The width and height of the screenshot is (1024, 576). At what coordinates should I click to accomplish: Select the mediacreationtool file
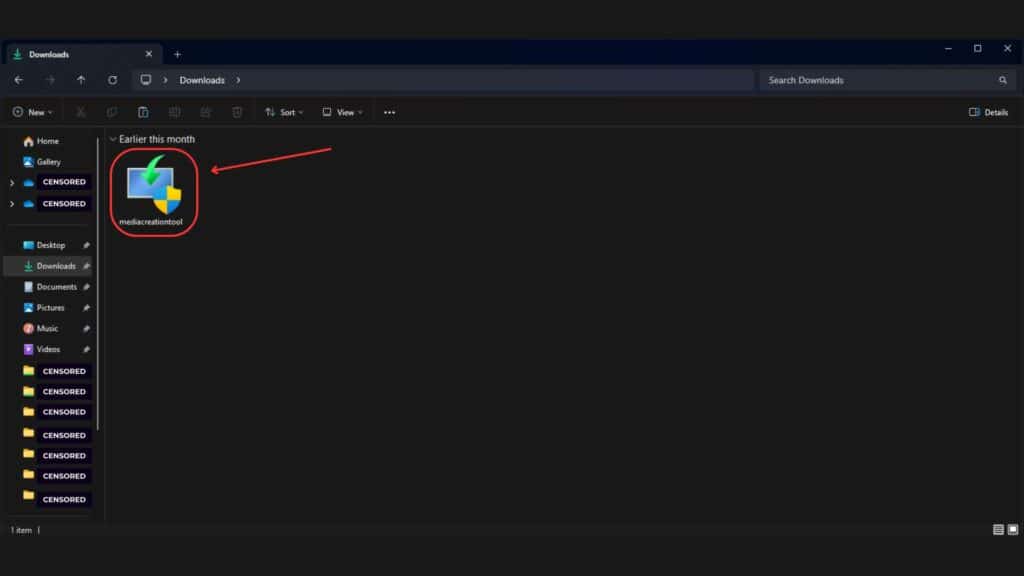click(153, 192)
